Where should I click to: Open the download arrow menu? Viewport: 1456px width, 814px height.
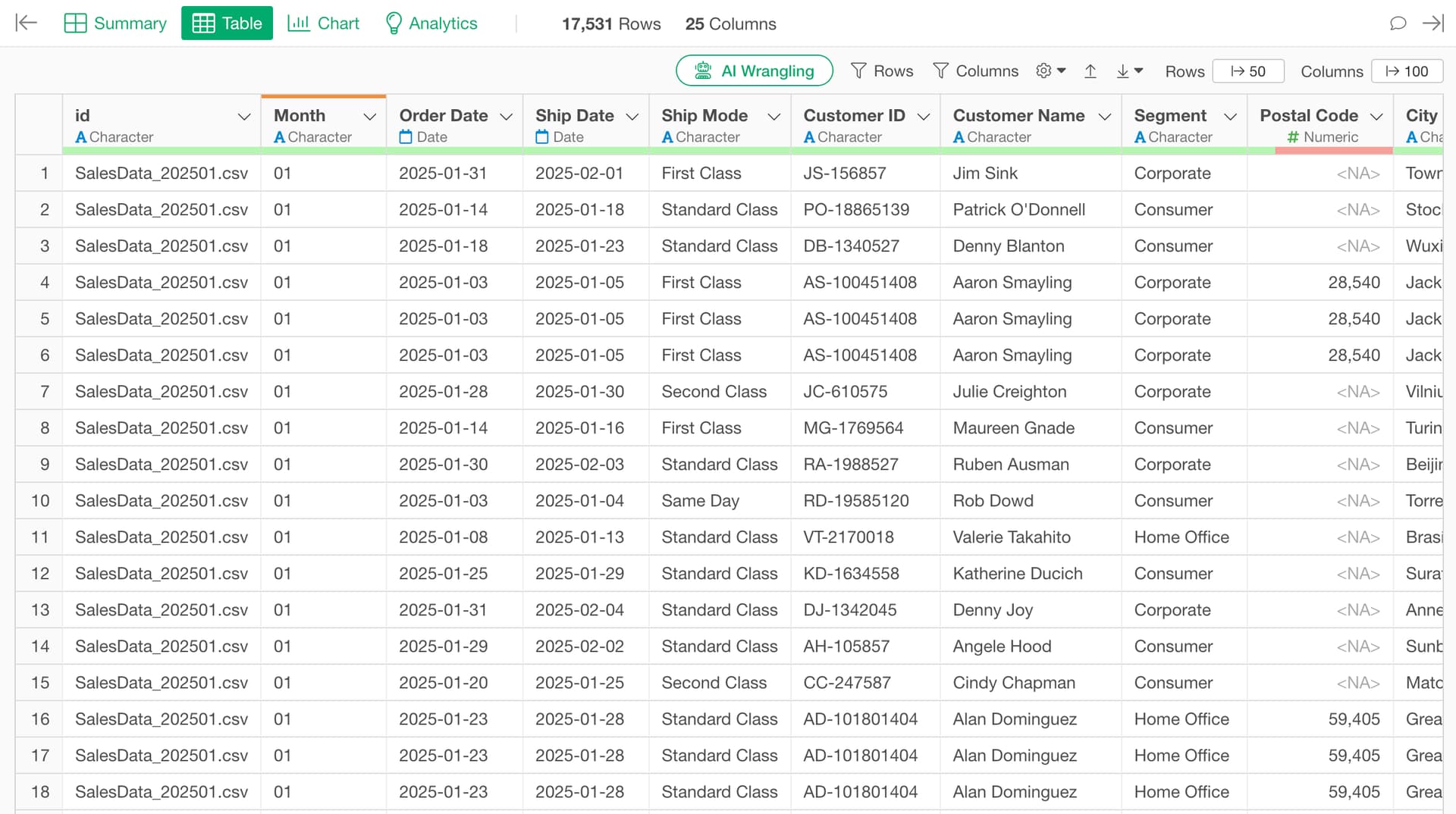pyautogui.click(x=1129, y=71)
